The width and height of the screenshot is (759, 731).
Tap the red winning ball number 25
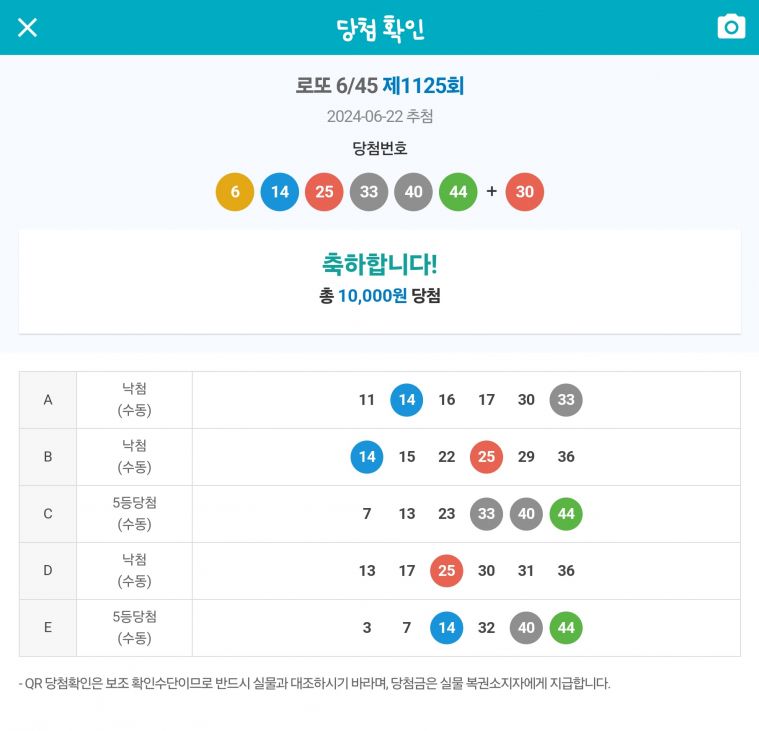324,192
